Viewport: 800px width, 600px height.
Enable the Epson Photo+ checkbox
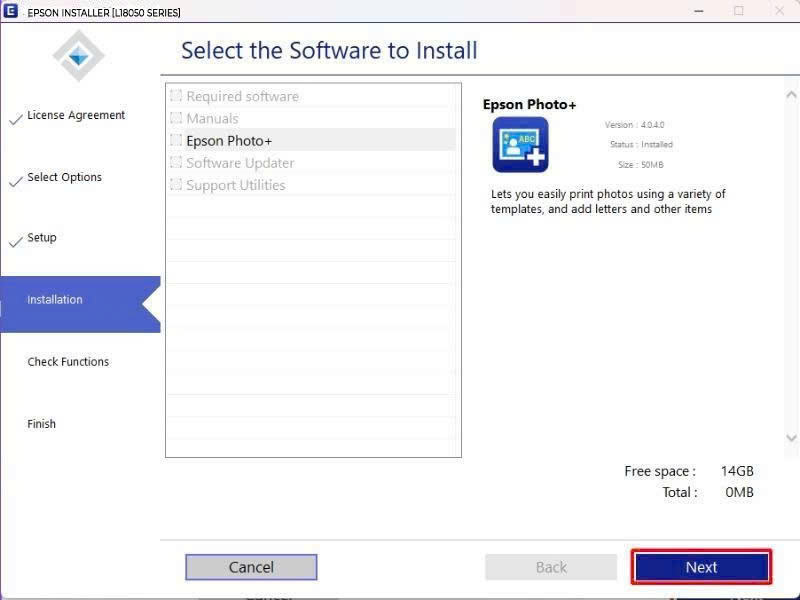(x=176, y=140)
